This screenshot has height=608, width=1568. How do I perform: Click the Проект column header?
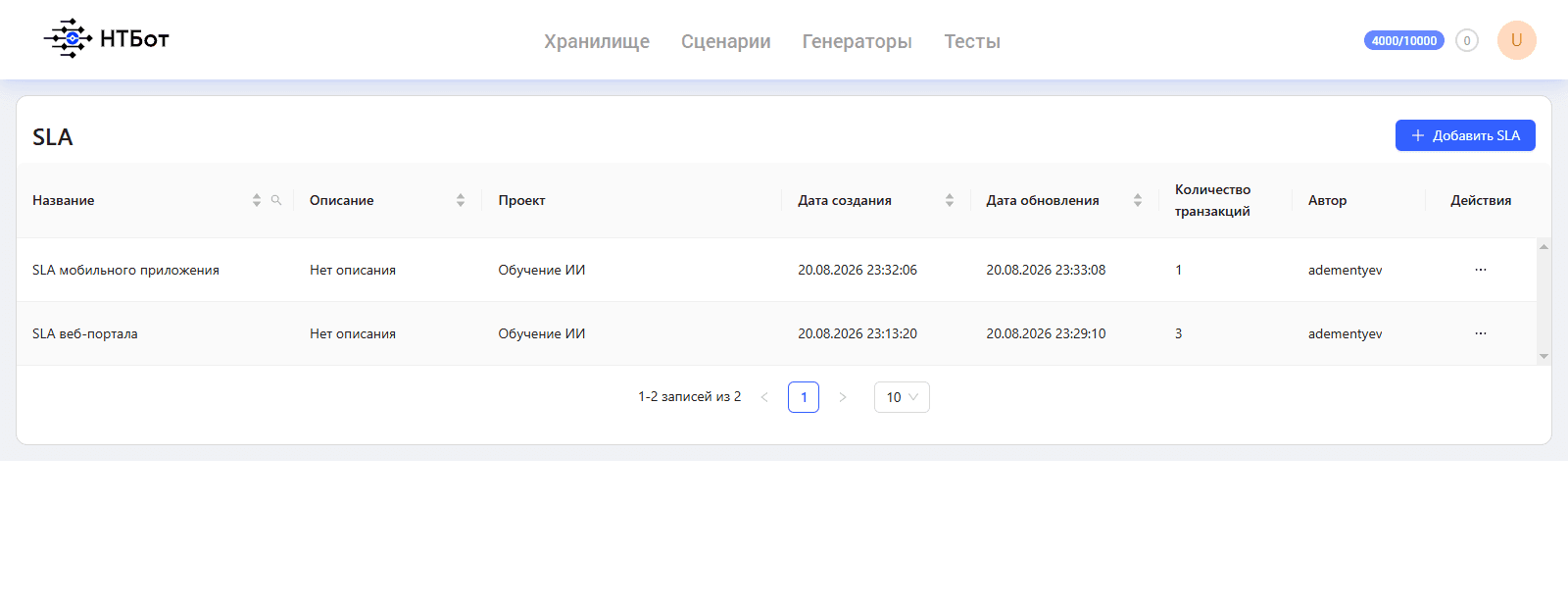point(521,200)
